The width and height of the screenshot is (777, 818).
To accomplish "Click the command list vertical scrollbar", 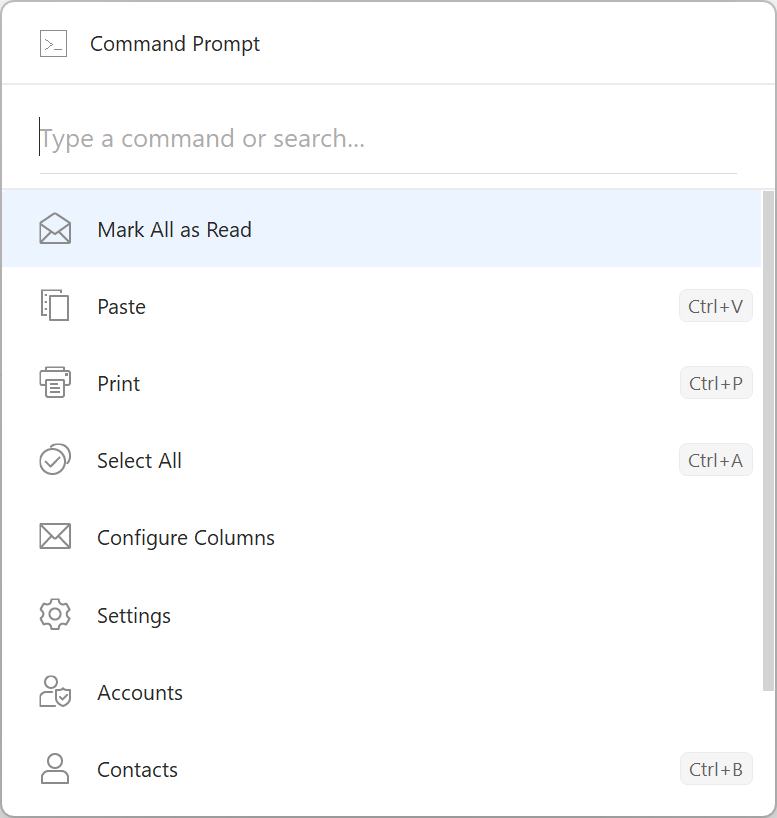I will [x=768, y=441].
